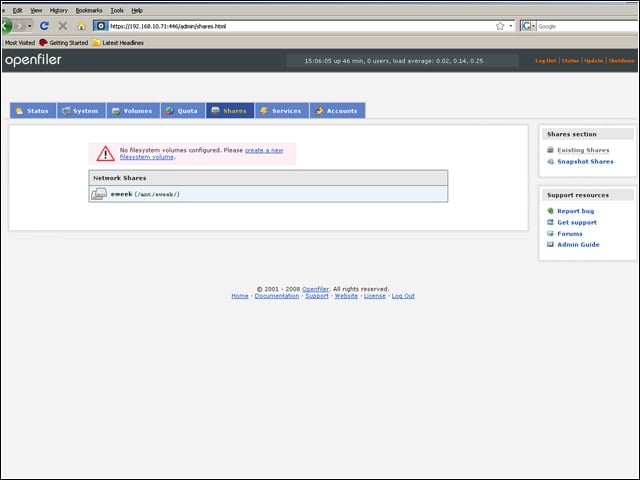The width and height of the screenshot is (640, 480).
Task: Select the Shares tab
Action: tap(230, 111)
